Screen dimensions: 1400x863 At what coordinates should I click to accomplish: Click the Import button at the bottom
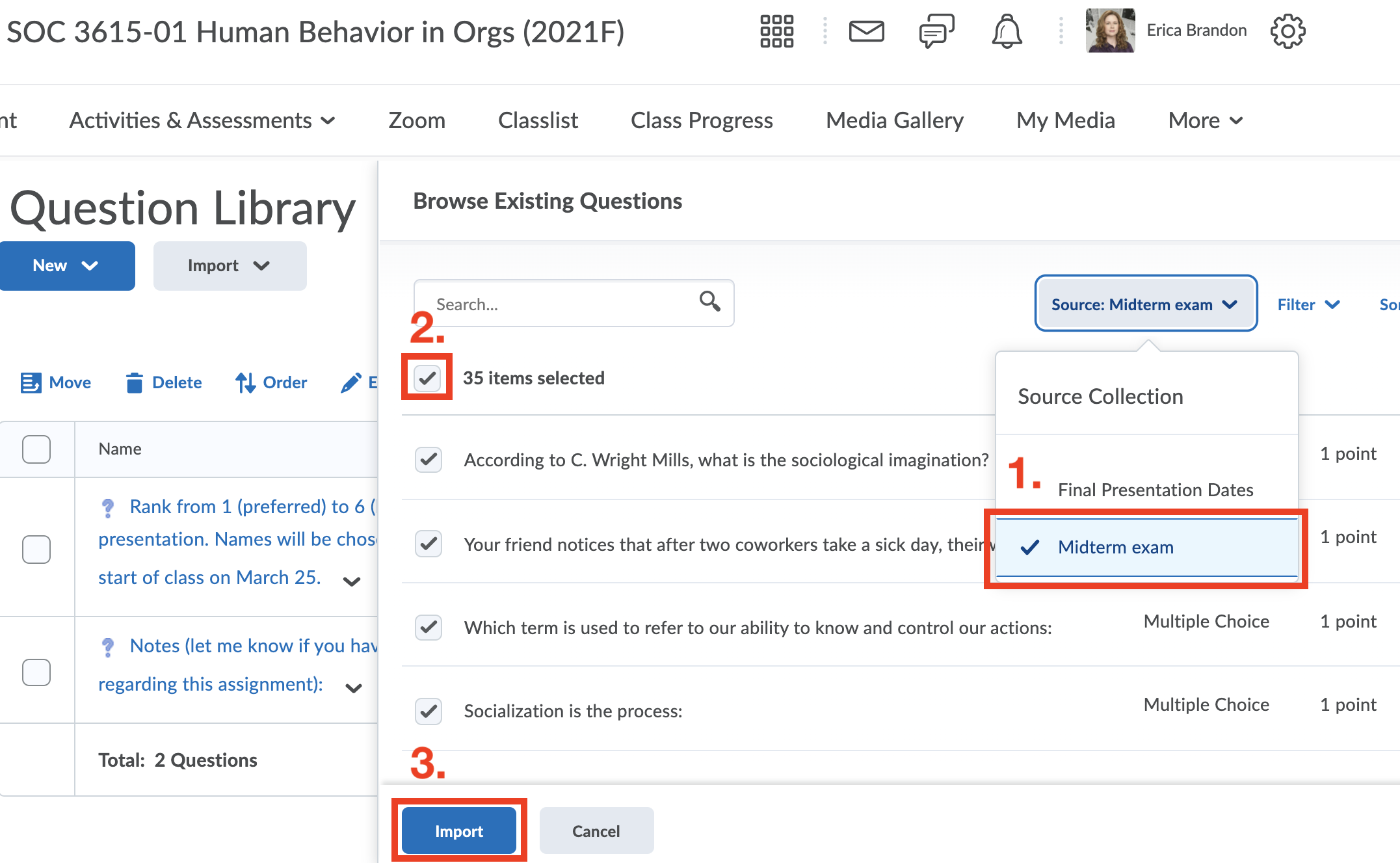click(x=459, y=830)
